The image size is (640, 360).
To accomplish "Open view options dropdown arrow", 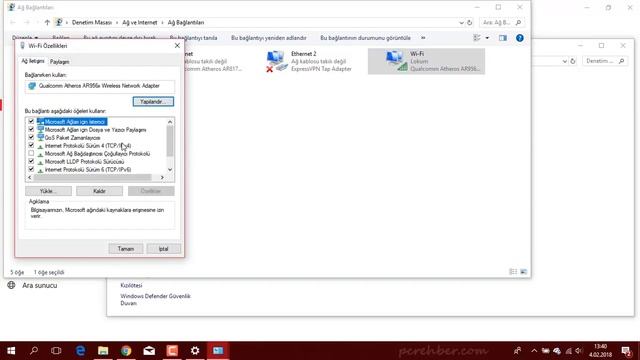I will tap(487, 38).
